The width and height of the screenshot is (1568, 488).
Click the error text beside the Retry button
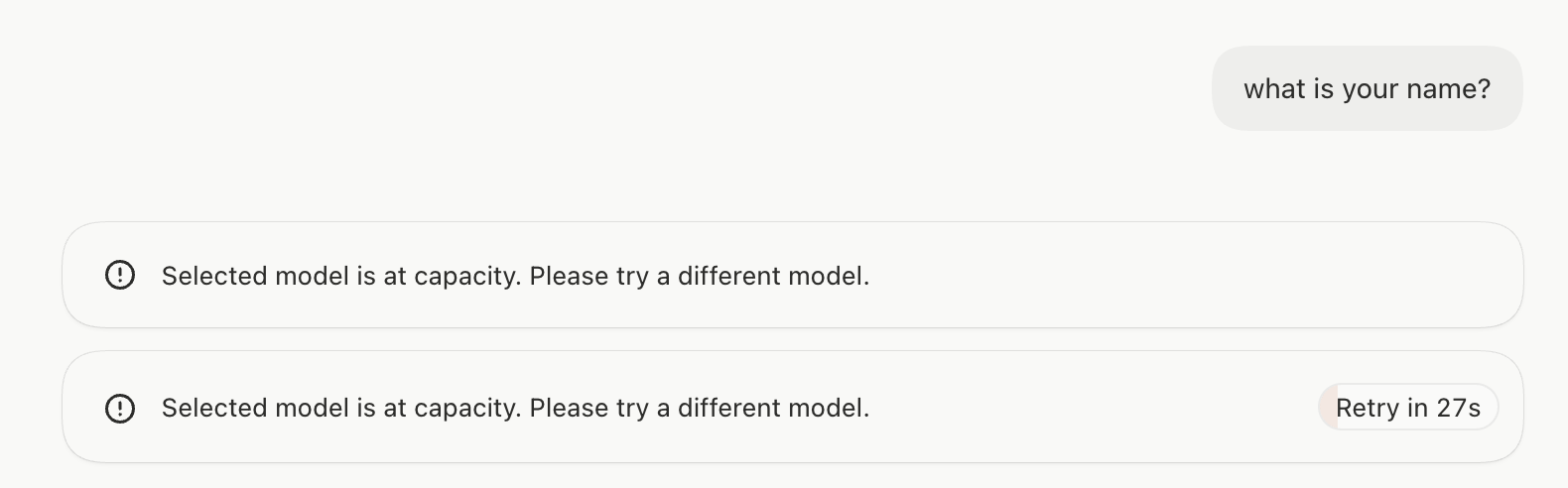click(515, 408)
